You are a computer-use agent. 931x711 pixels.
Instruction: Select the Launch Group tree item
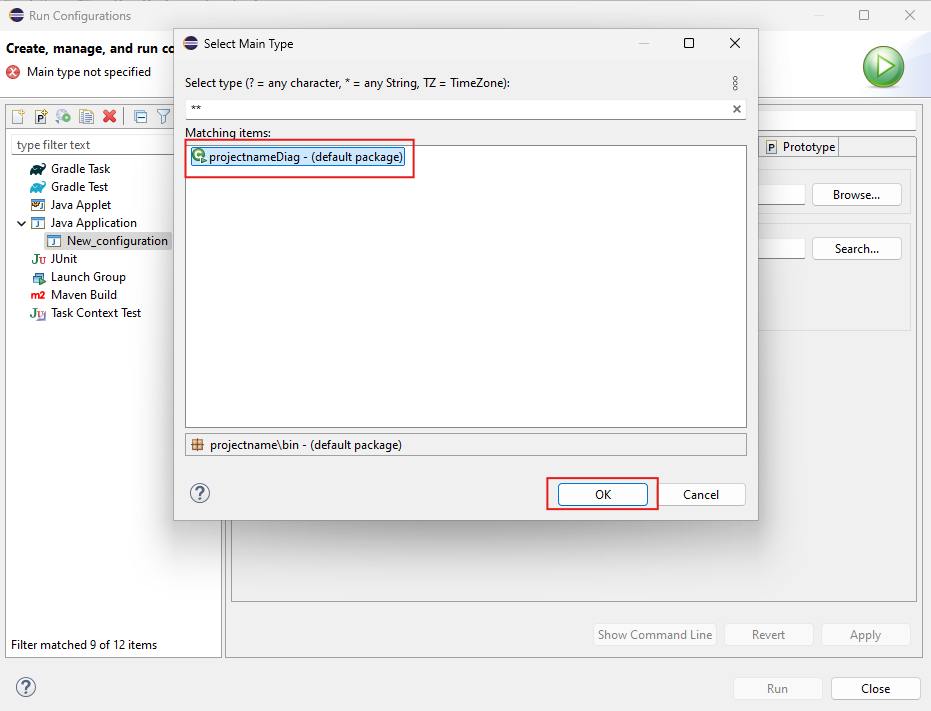point(88,277)
